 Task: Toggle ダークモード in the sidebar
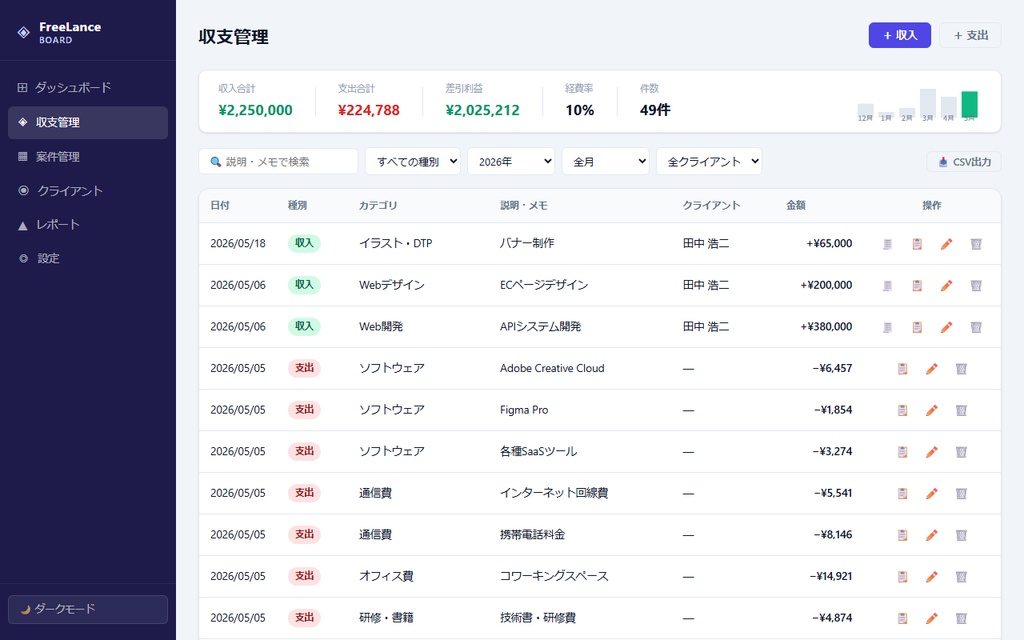pyautogui.click(x=88, y=609)
